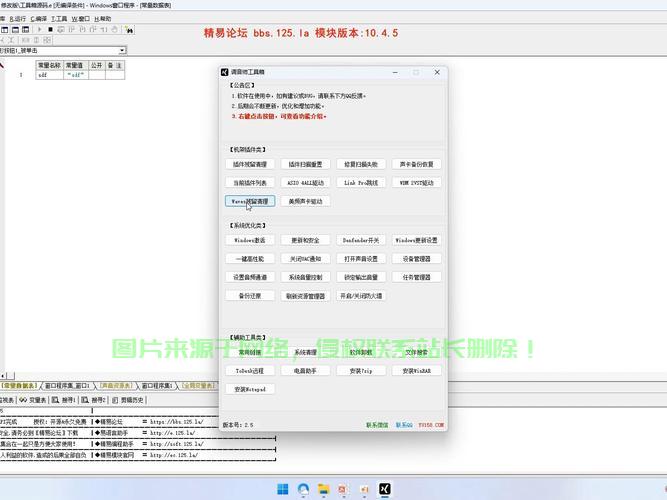Click the 公开 checkbox cell for sdf row
Viewport: 667px width, 500px height.
(97, 75)
